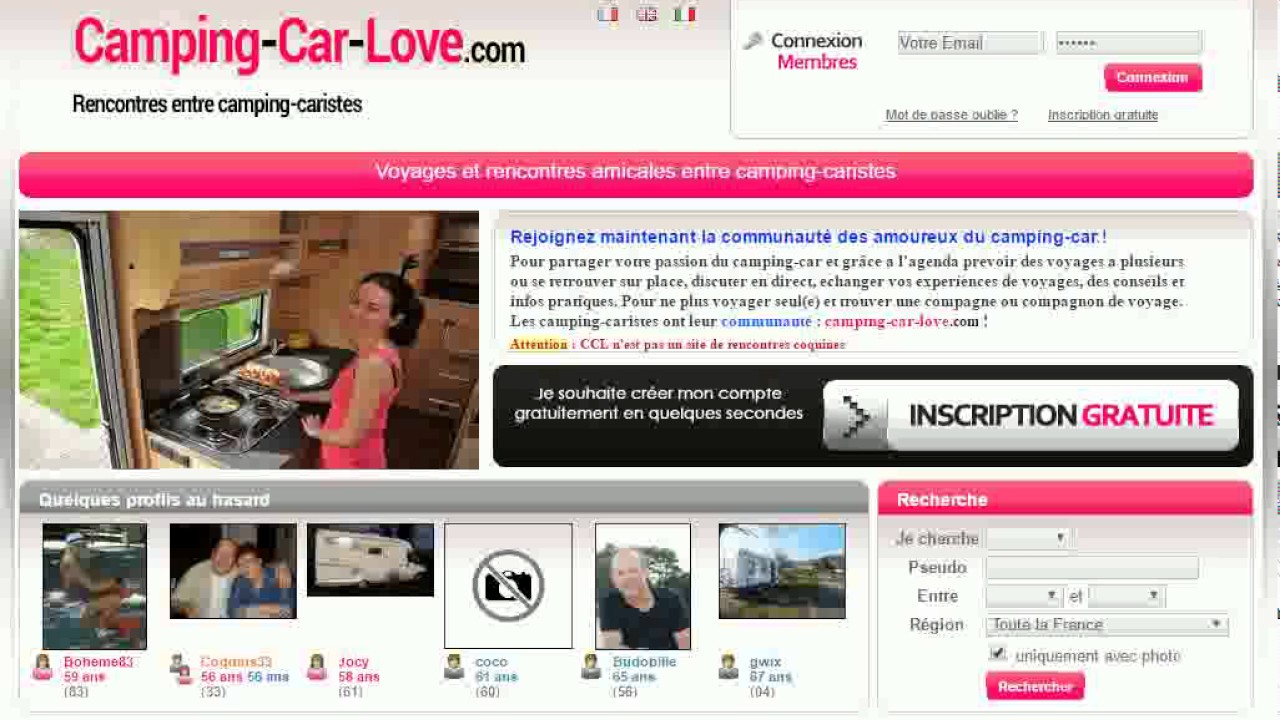Click the Rechercher button

1035,686
